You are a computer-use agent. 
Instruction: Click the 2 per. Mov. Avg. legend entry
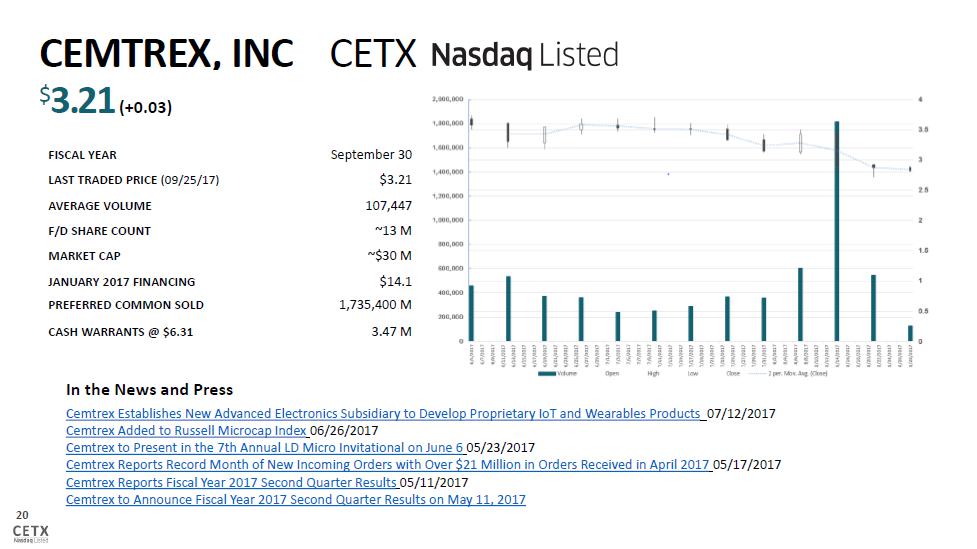click(795, 374)
